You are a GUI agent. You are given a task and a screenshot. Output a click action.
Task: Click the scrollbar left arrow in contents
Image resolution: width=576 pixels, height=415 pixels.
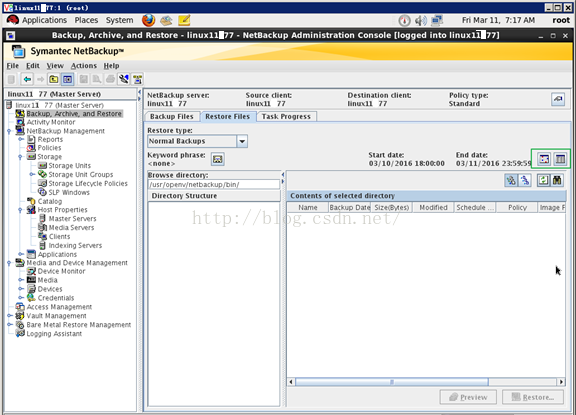click(x=291, y=382)
